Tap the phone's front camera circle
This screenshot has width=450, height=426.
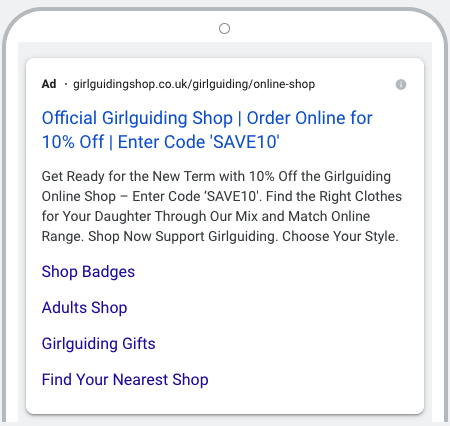click(224, 29)
